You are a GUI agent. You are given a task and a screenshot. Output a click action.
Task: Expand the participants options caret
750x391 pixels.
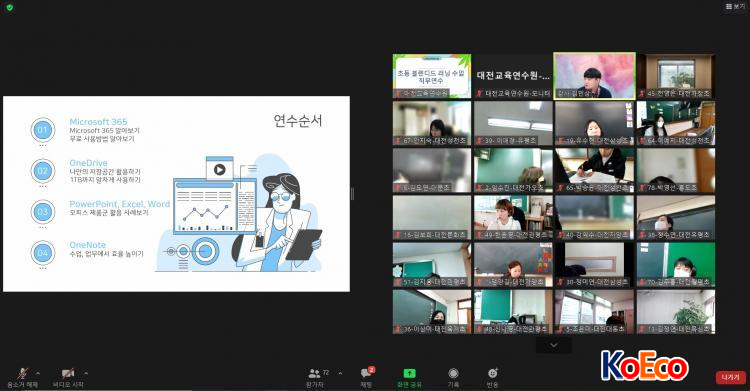[x=340, y=373]
